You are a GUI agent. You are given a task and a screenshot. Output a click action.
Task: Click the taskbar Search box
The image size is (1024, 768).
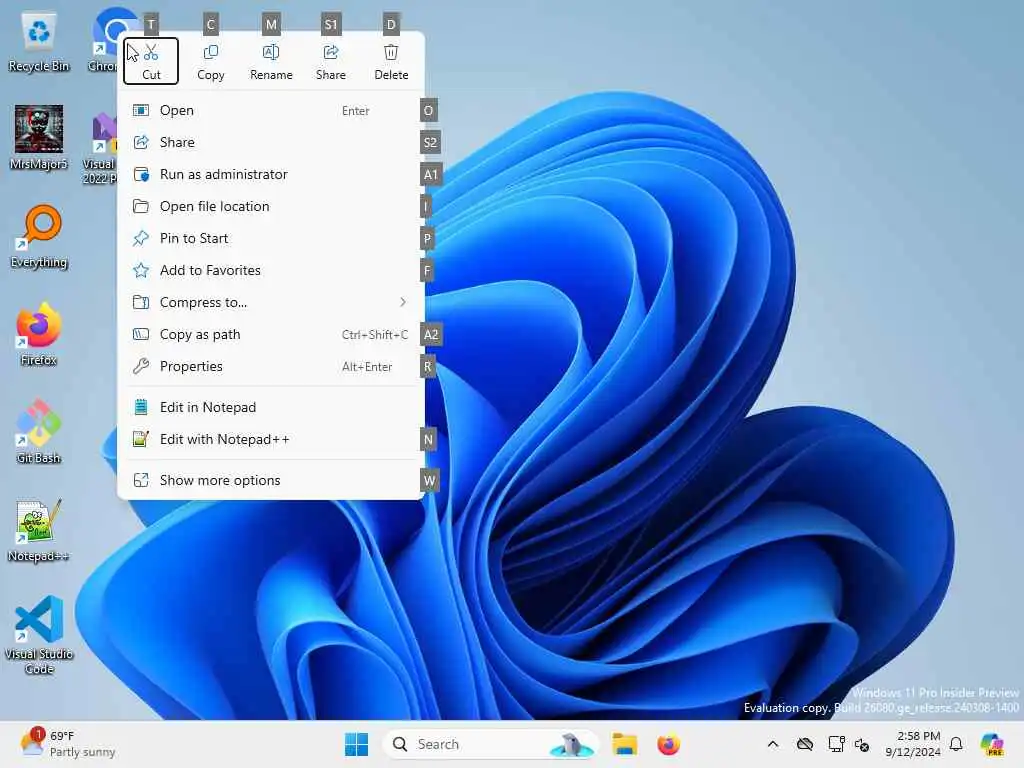tap(490, 744)
